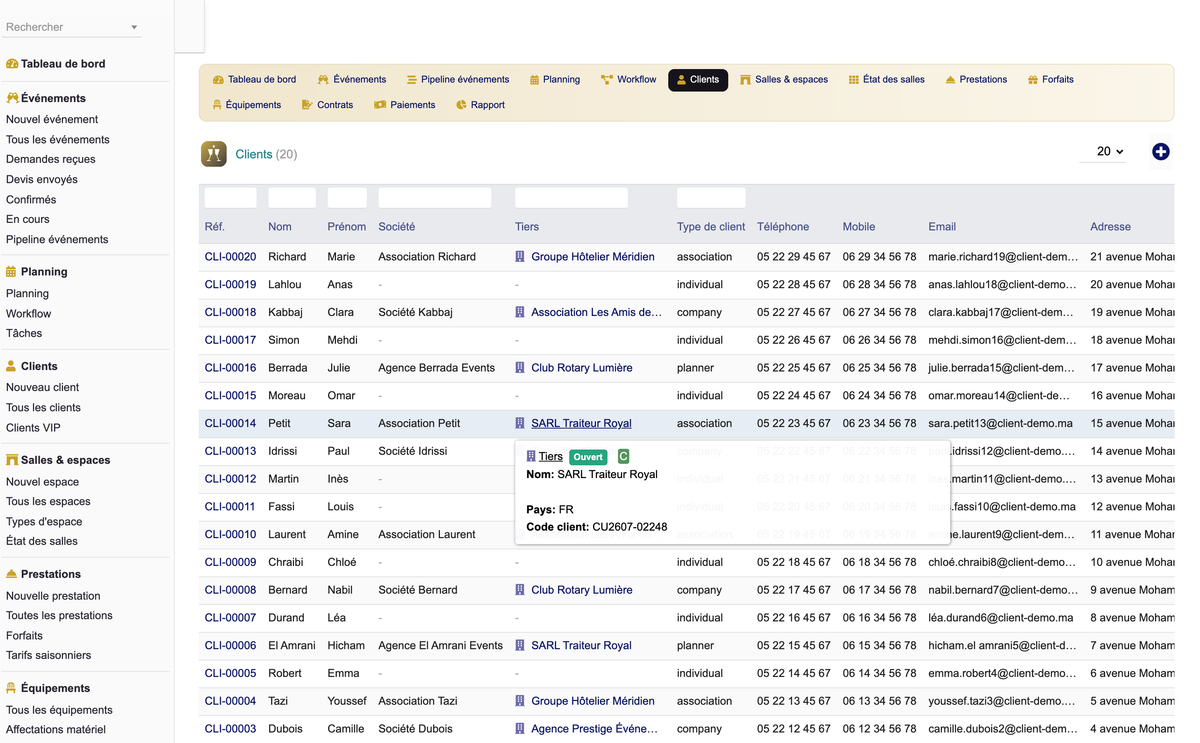Screen dimensions: 1200x743
Task: Open the Tableau de bord tab in the top bar
Action: coord(254,80)
